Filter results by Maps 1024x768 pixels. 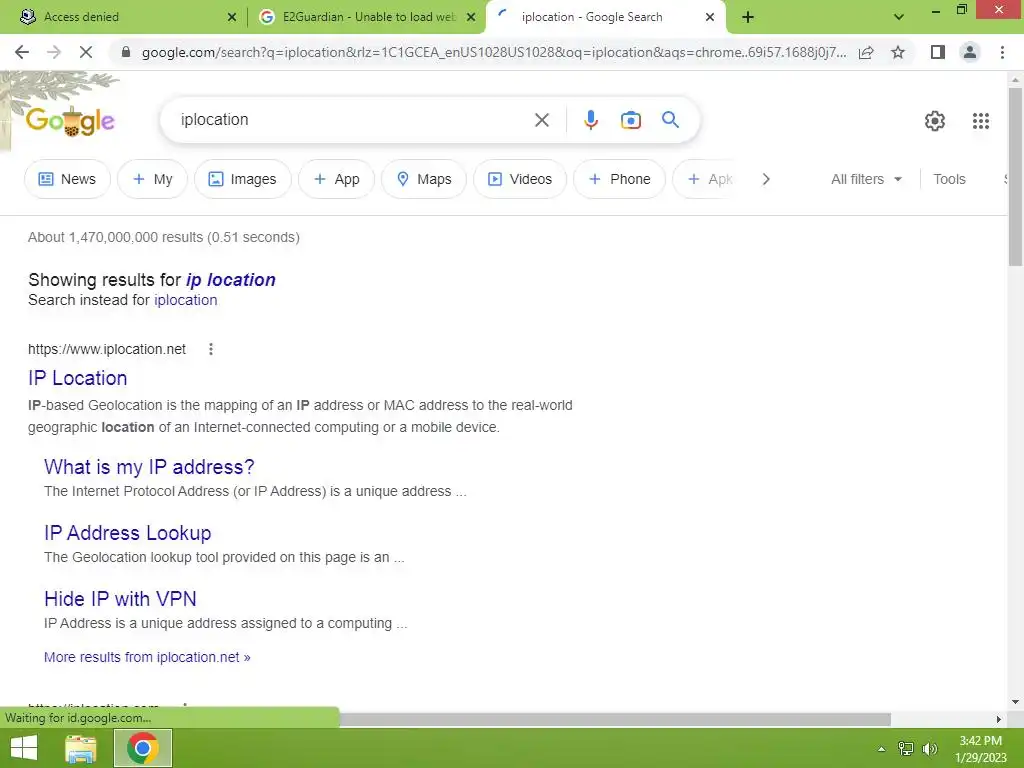[x=424, y=179]
